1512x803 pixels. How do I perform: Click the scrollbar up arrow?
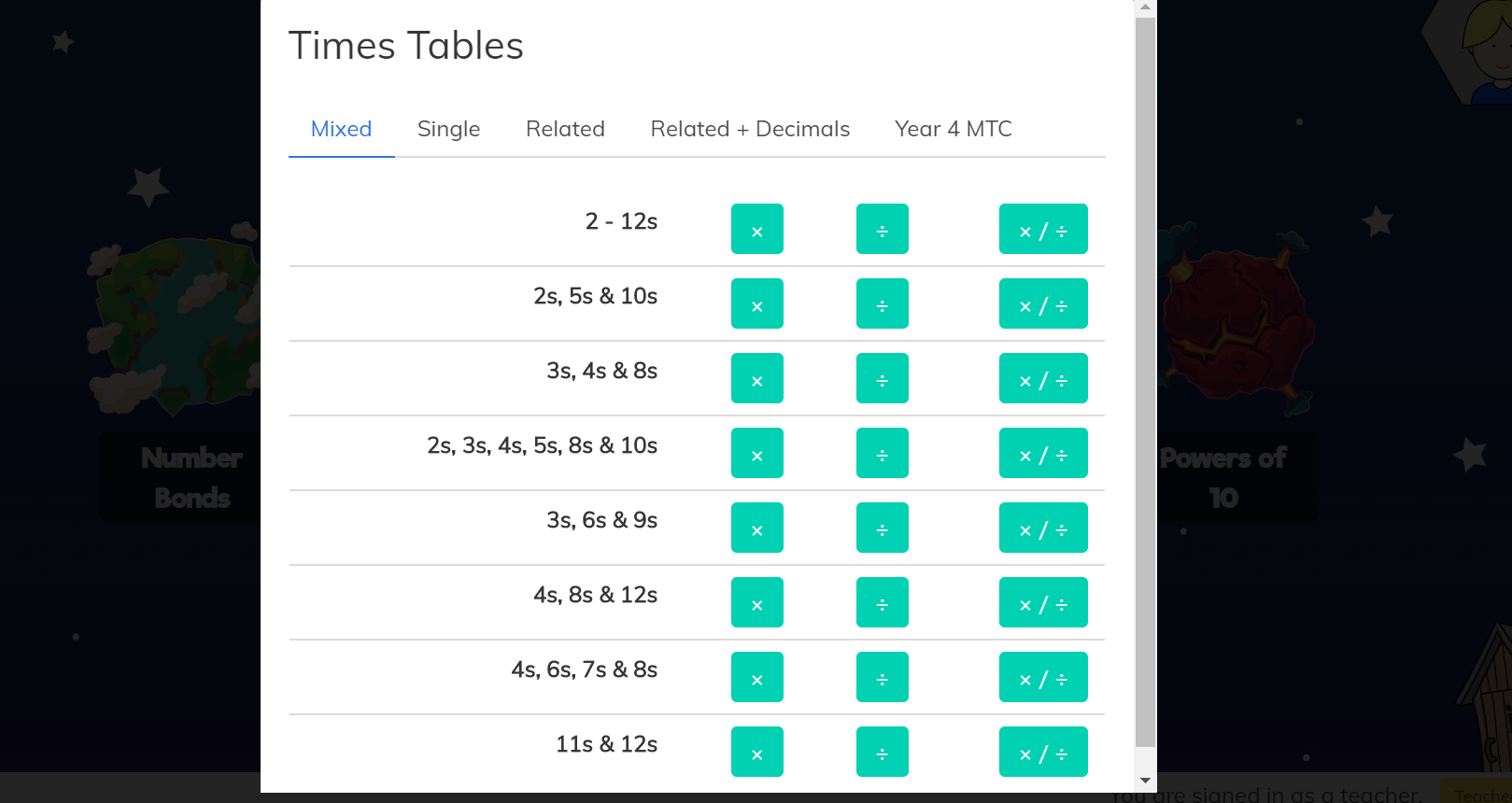tap(1145, 7)
